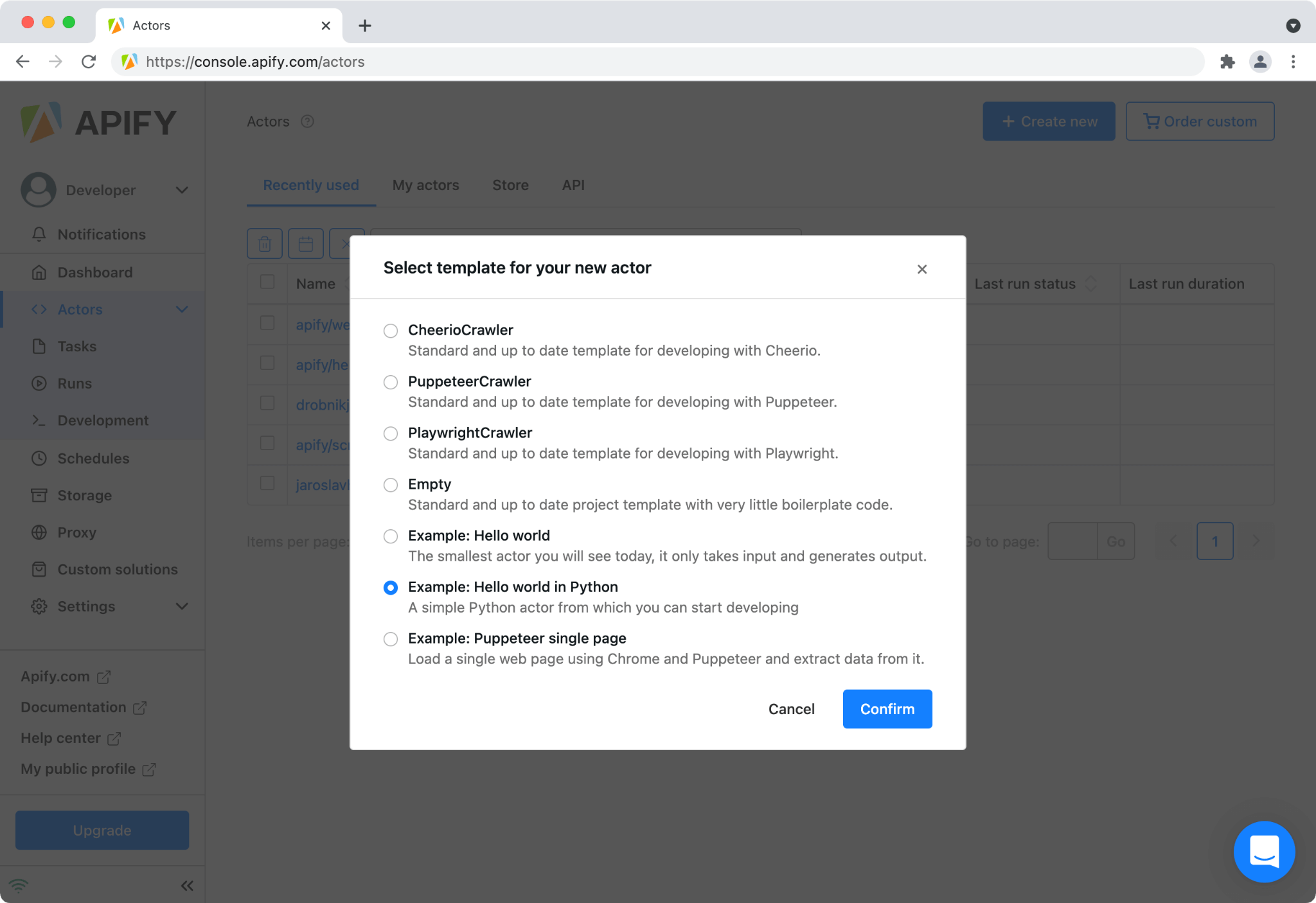Check the wifi connection status icon

click(19, 886)
